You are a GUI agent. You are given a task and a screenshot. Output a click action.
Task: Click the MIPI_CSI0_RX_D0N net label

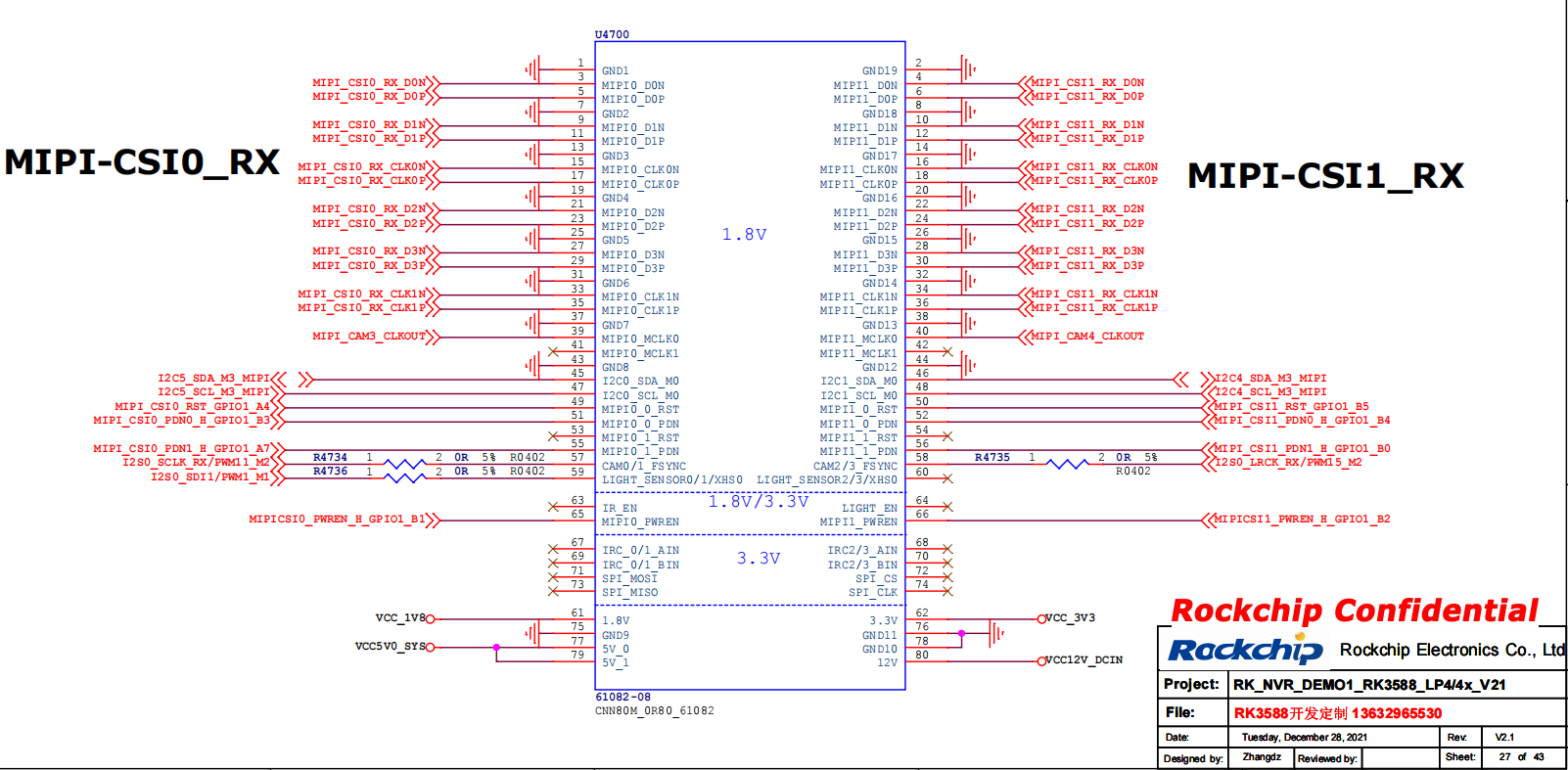click(x=369, y=83)
